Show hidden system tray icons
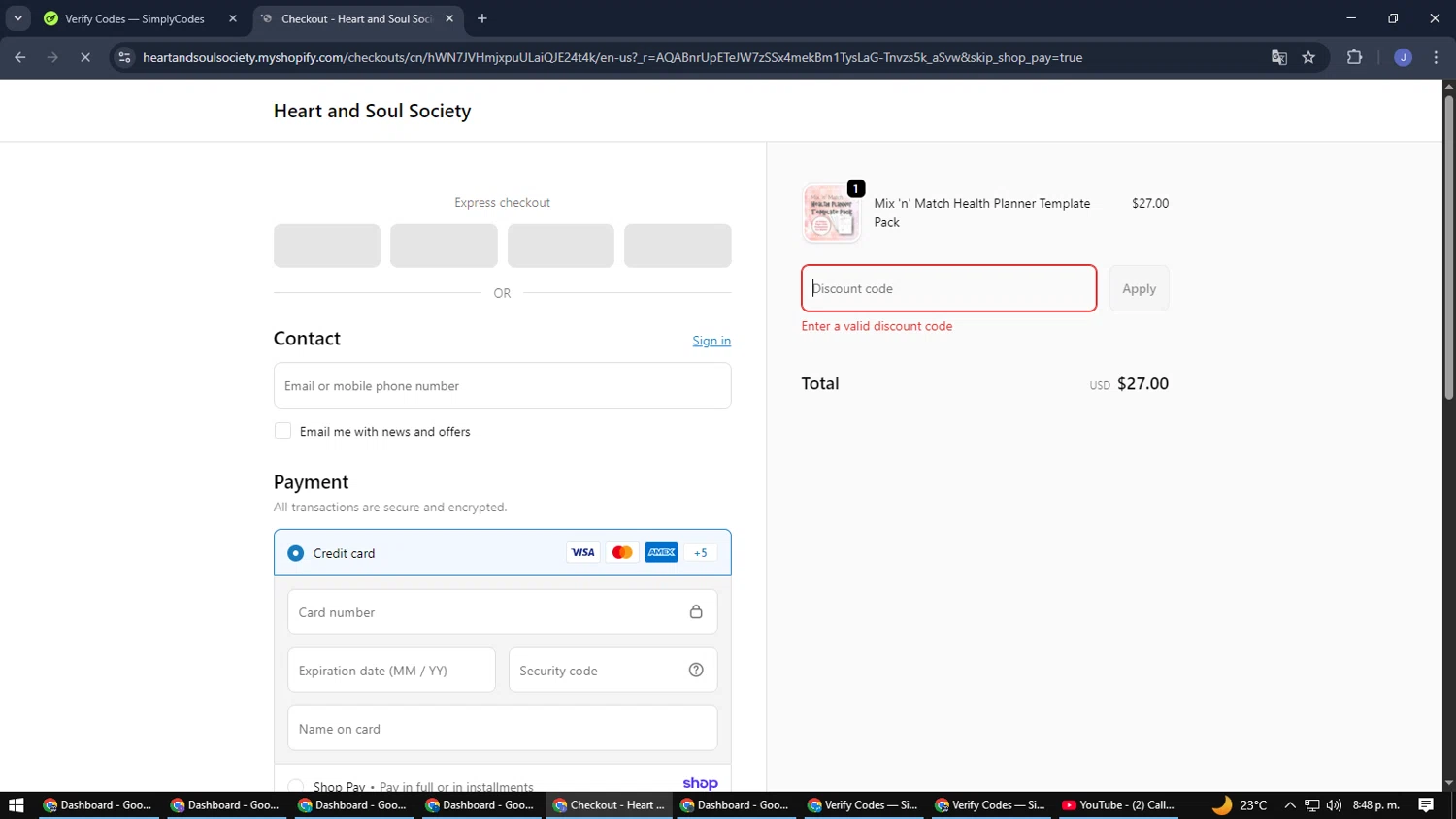This screenshot has height=819, width=1456. (x=1290, y=805)
